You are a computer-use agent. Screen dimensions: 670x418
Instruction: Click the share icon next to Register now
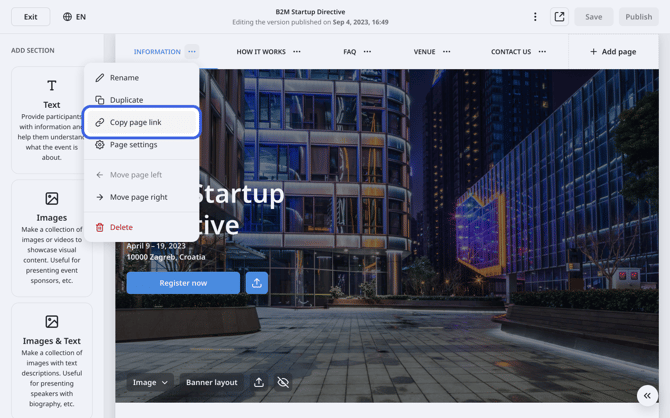tap(257, 283)
